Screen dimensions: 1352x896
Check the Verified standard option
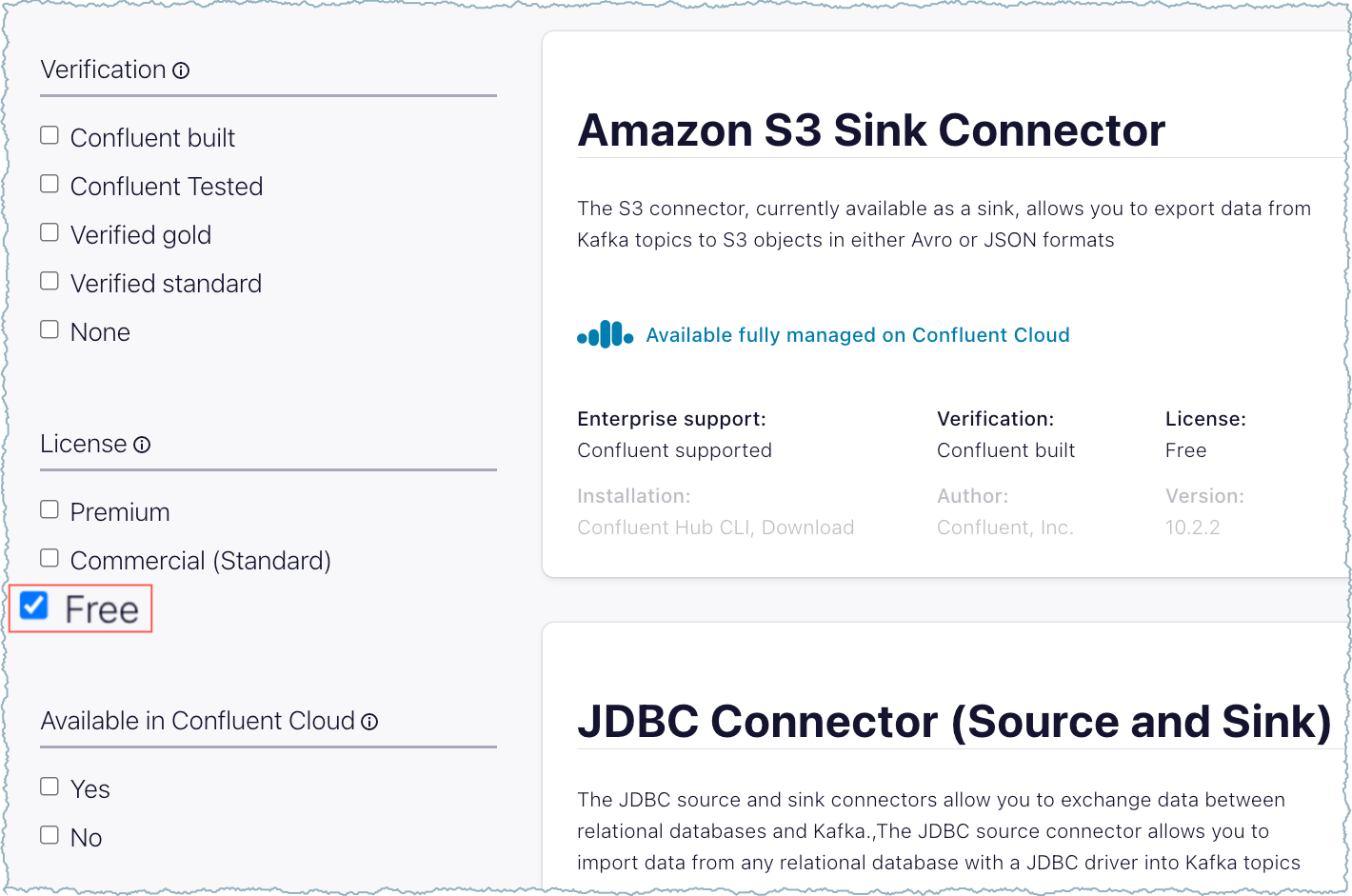coord(50,282)
